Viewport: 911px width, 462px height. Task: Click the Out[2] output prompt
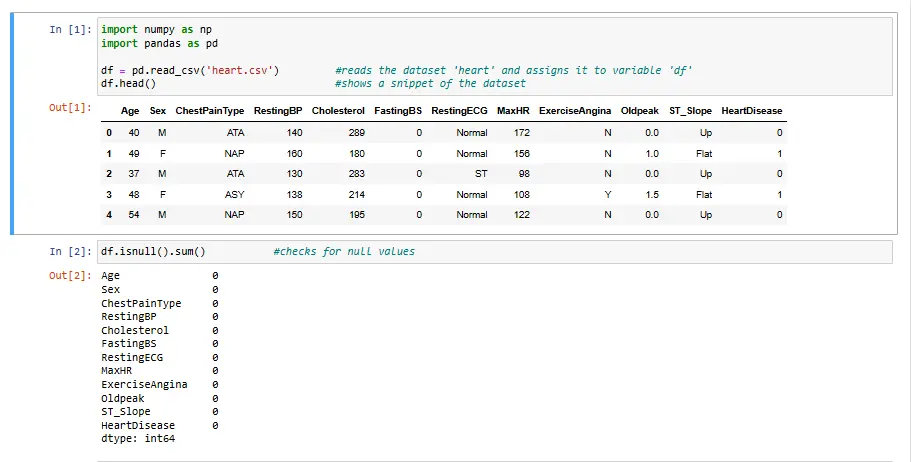pos(70,275)
